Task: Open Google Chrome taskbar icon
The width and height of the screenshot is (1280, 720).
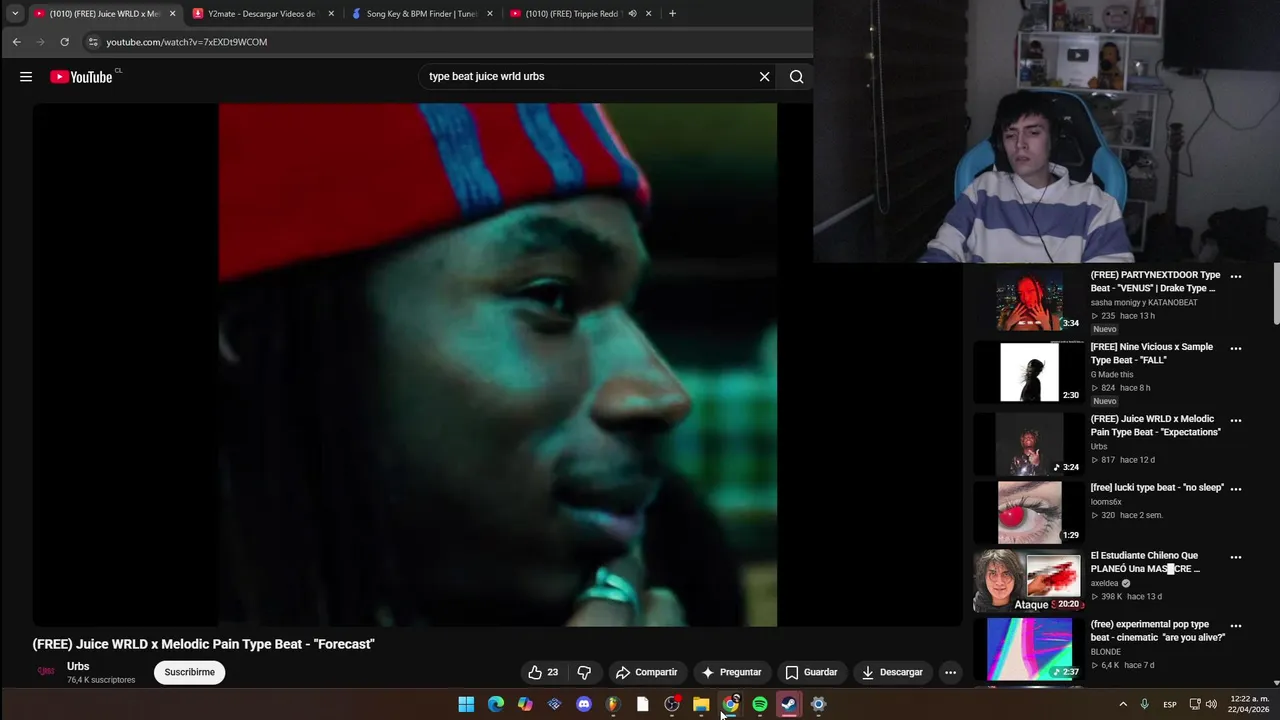Action: (x=731, y=704)
